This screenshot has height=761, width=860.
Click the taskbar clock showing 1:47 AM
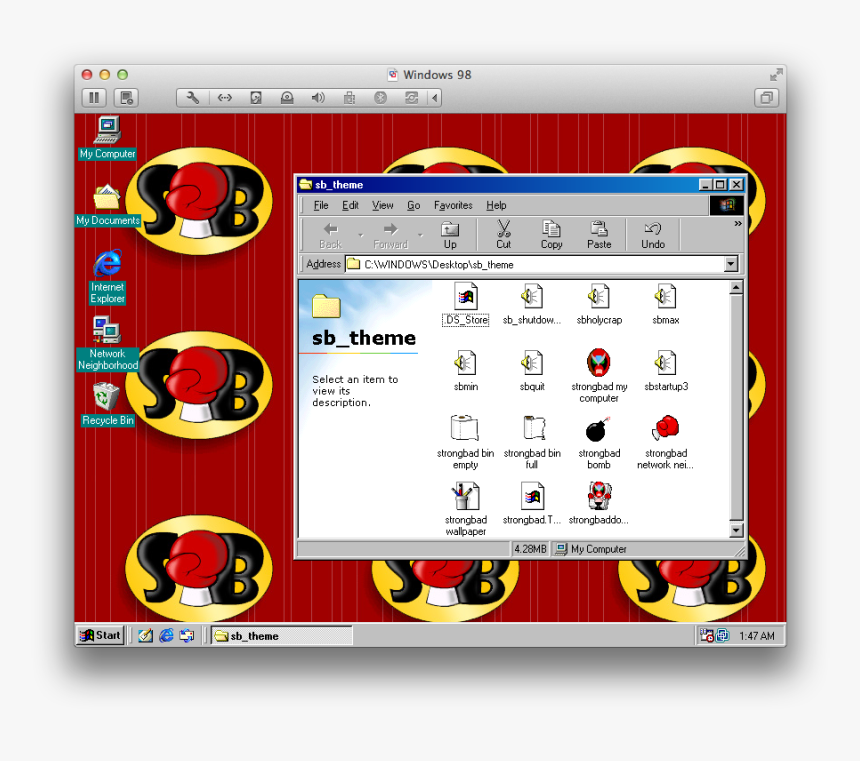[x=756, y=636]
